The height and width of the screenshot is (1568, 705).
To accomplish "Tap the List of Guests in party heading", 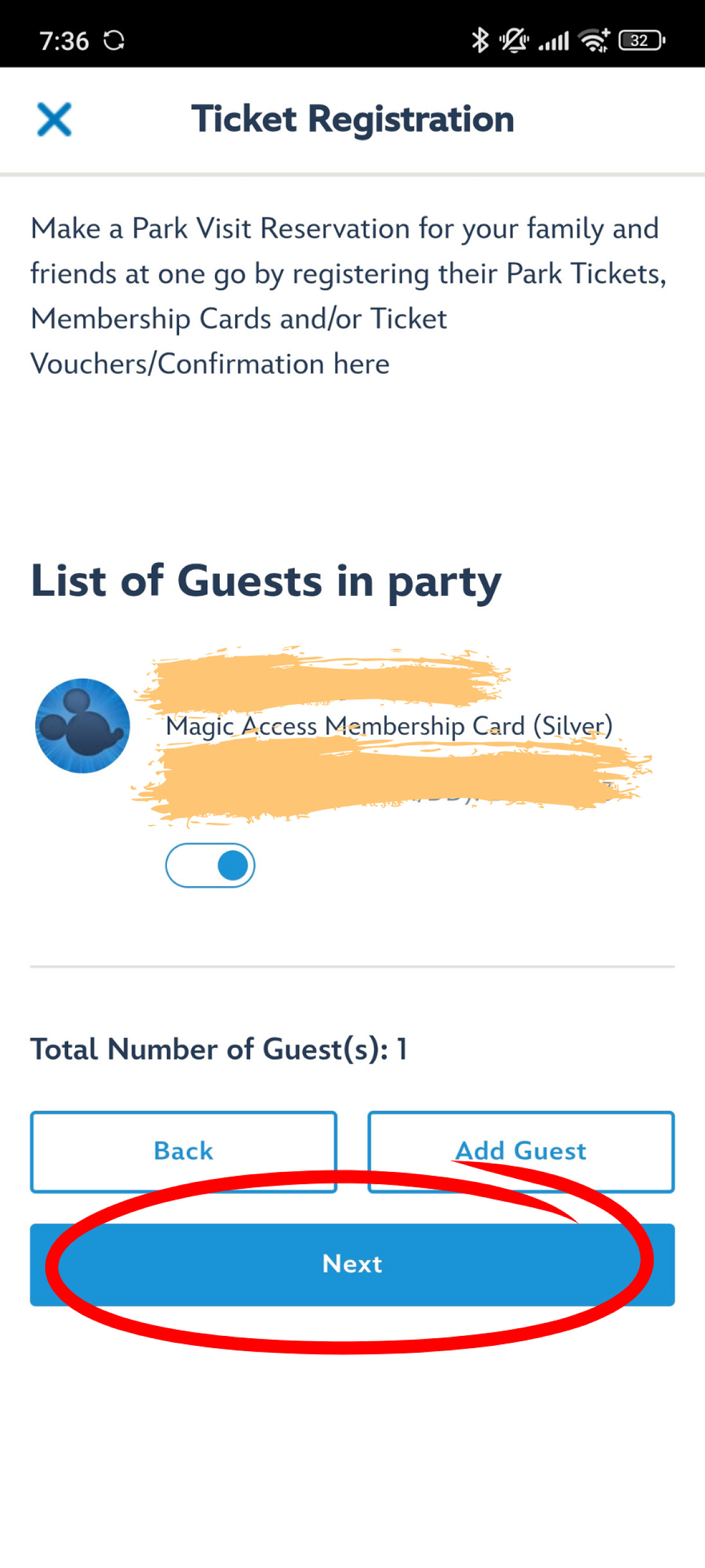I will (266, 581).
